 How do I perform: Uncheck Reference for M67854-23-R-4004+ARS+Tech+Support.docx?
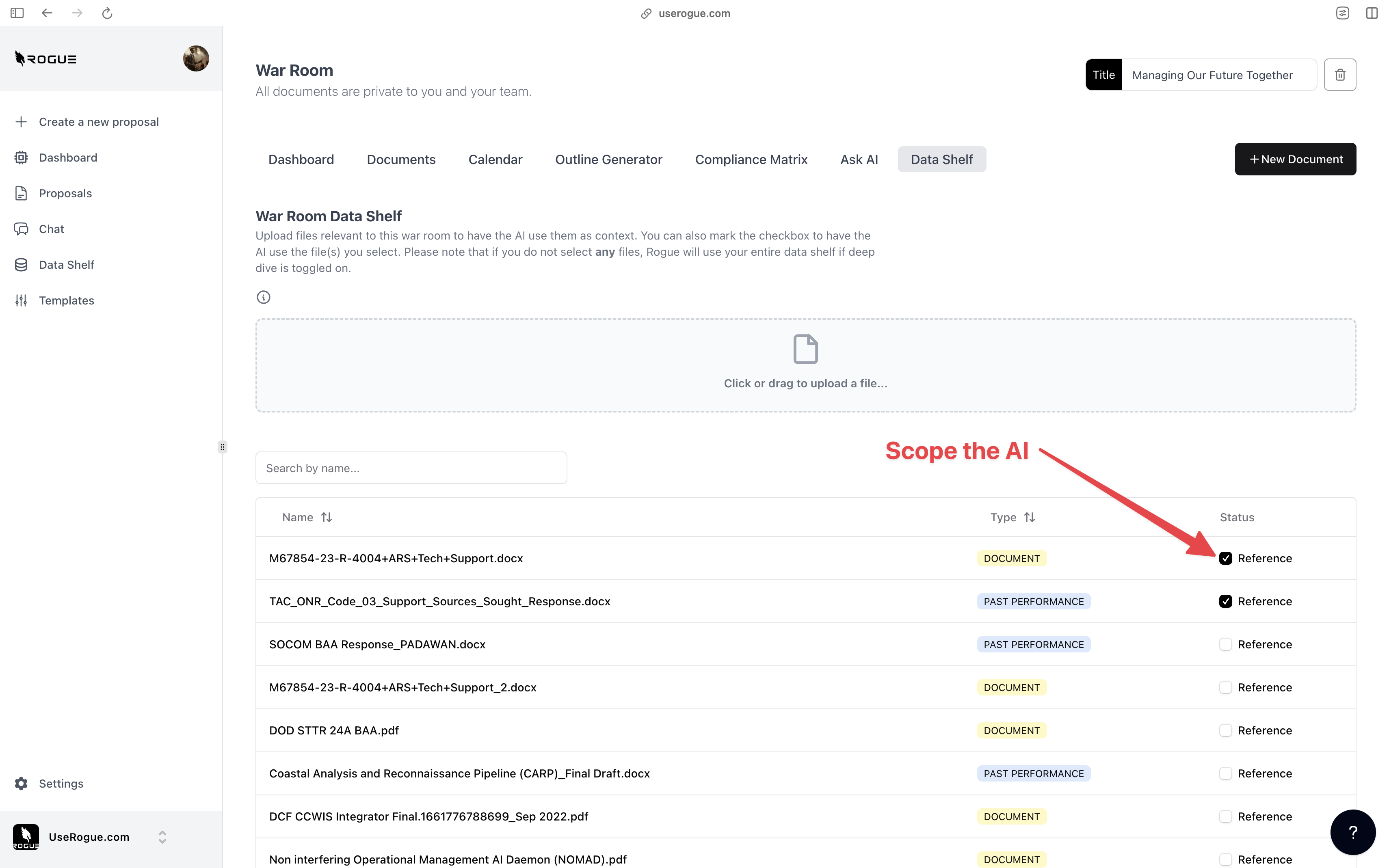coord(1225,559)
